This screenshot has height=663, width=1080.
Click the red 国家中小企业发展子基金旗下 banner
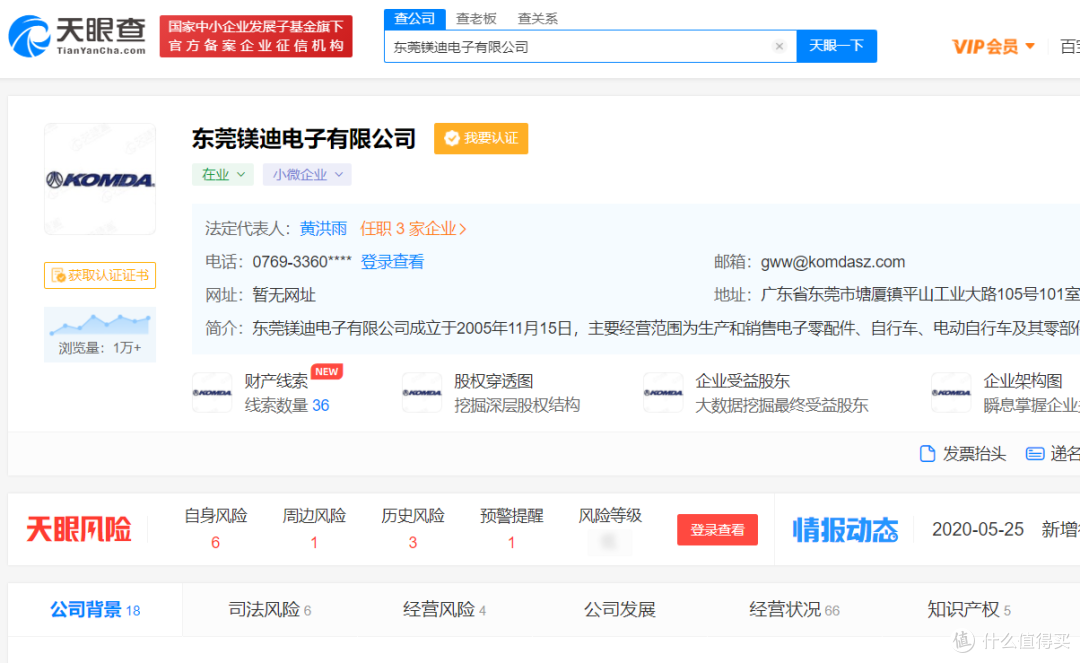coord(256,36)
